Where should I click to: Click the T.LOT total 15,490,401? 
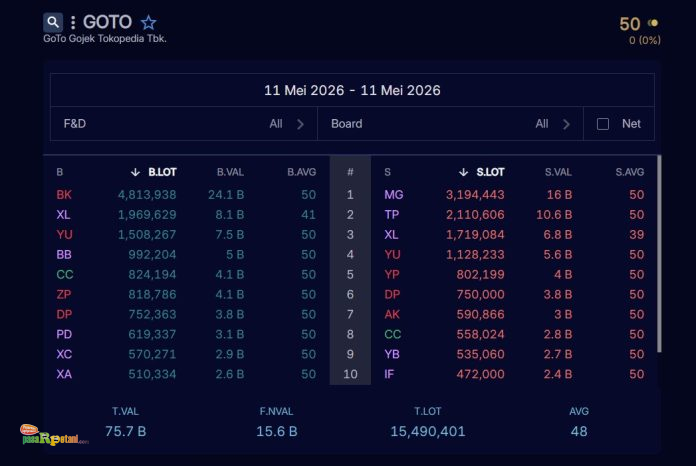pyautogui.click(x=427, y=431)
